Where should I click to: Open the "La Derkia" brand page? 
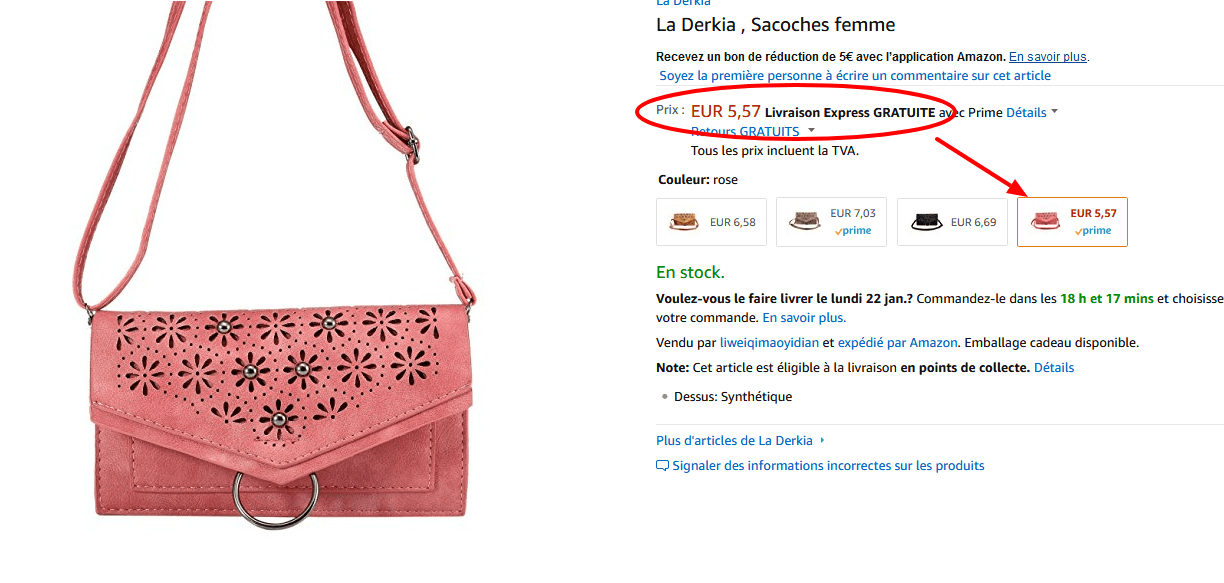683,4
